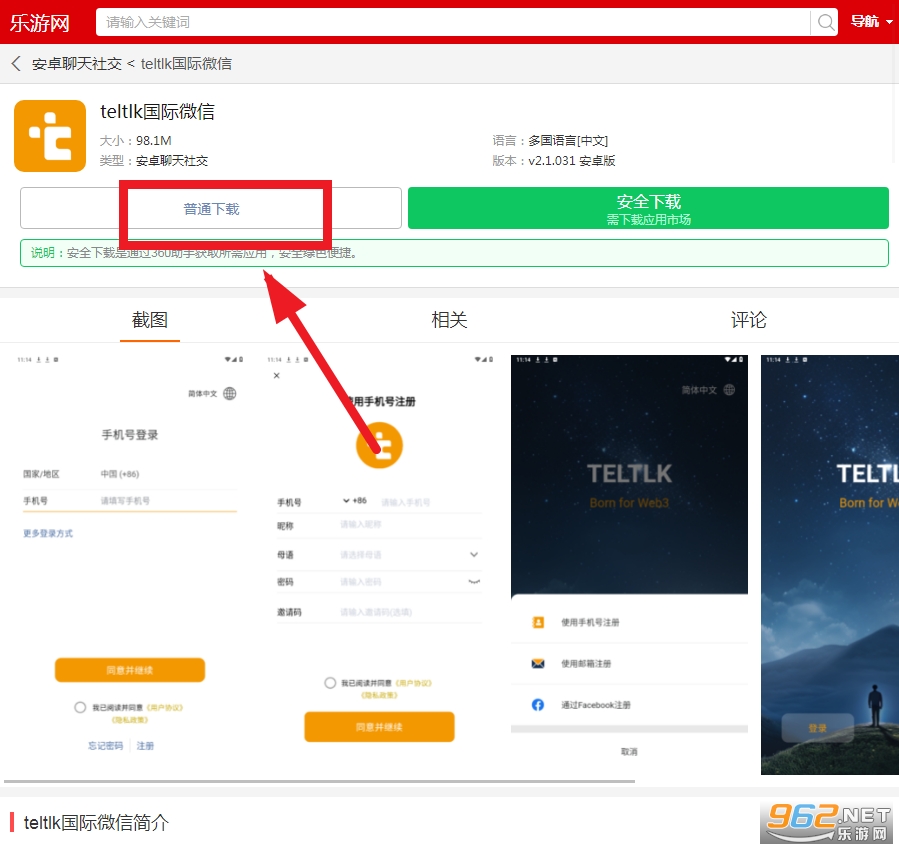Switch to the 截图 tab
This screenshot has height=850, width=899.
[x=150, y=320]
